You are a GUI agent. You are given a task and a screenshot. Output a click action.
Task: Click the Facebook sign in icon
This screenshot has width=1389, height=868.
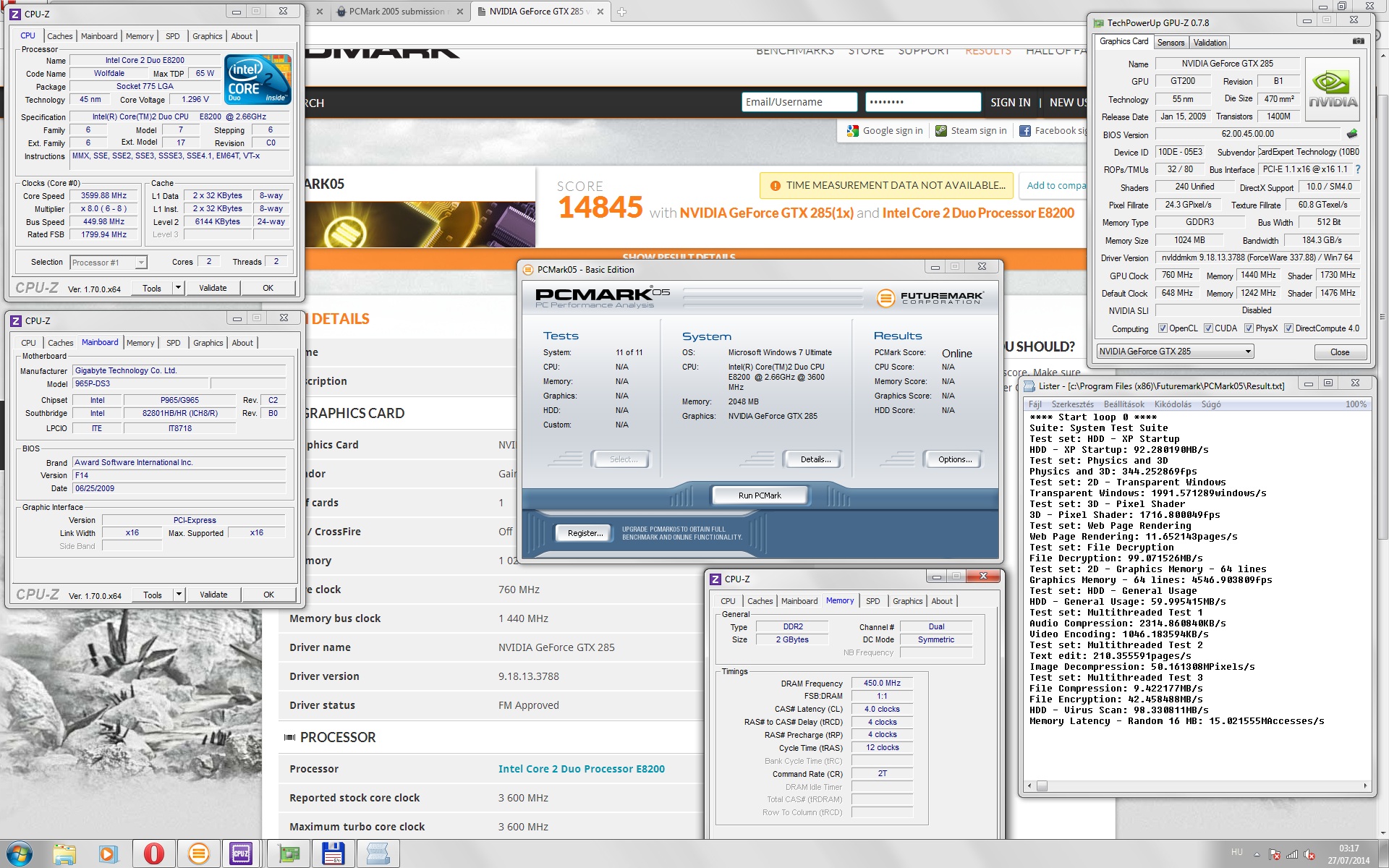[x=1024, y=131]
